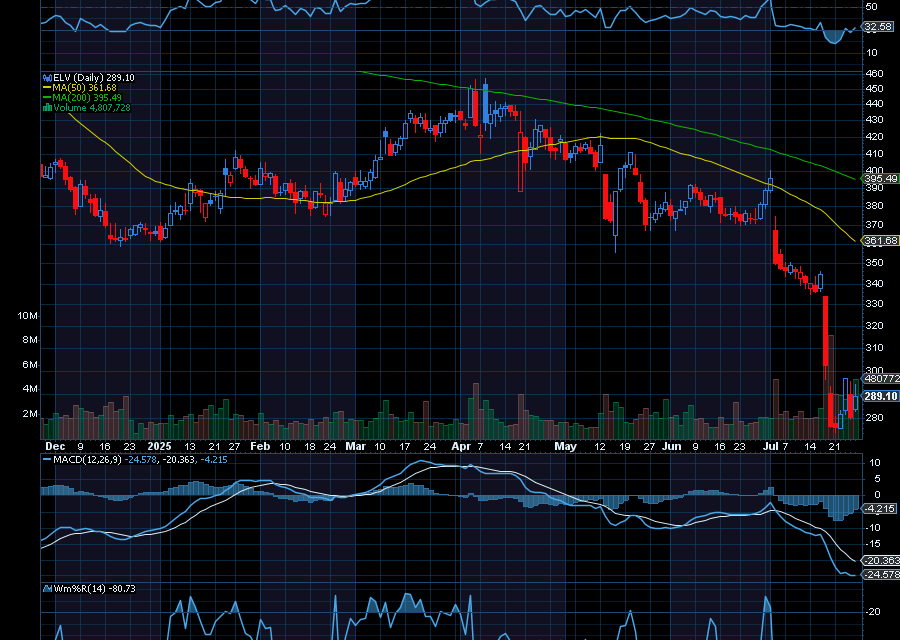Click the 8M volume axis label

pyautogui.click(x=30, y=340)
